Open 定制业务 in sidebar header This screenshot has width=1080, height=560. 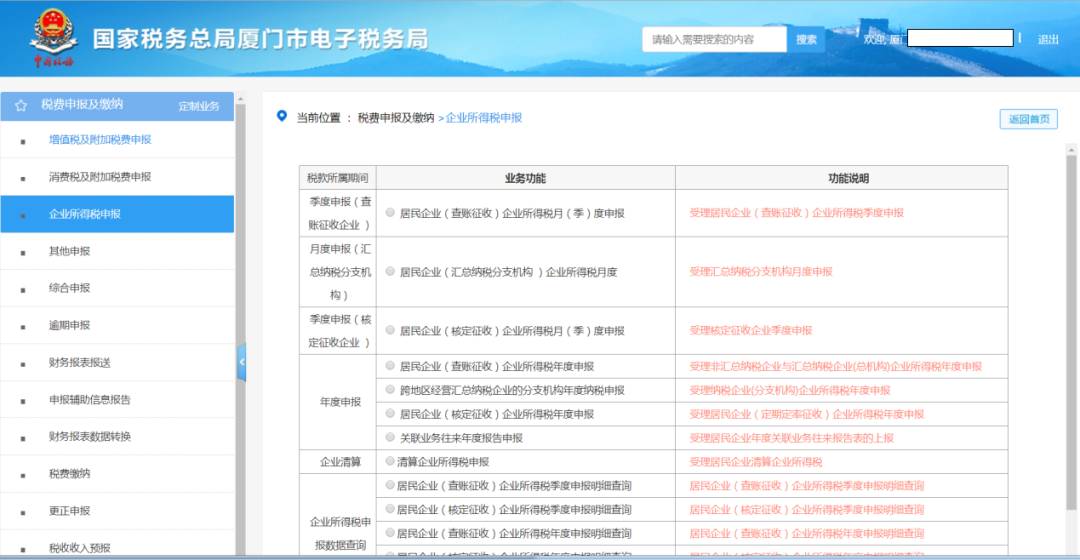point(198,106)
